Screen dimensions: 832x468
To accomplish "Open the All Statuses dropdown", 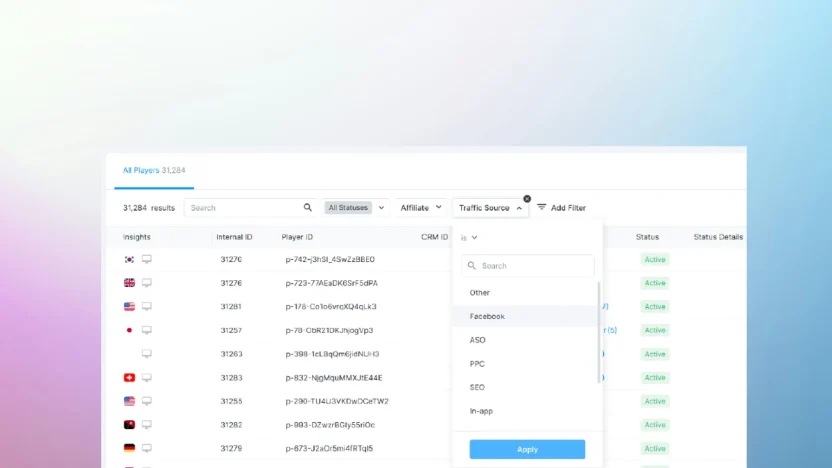I will (355, 207).
